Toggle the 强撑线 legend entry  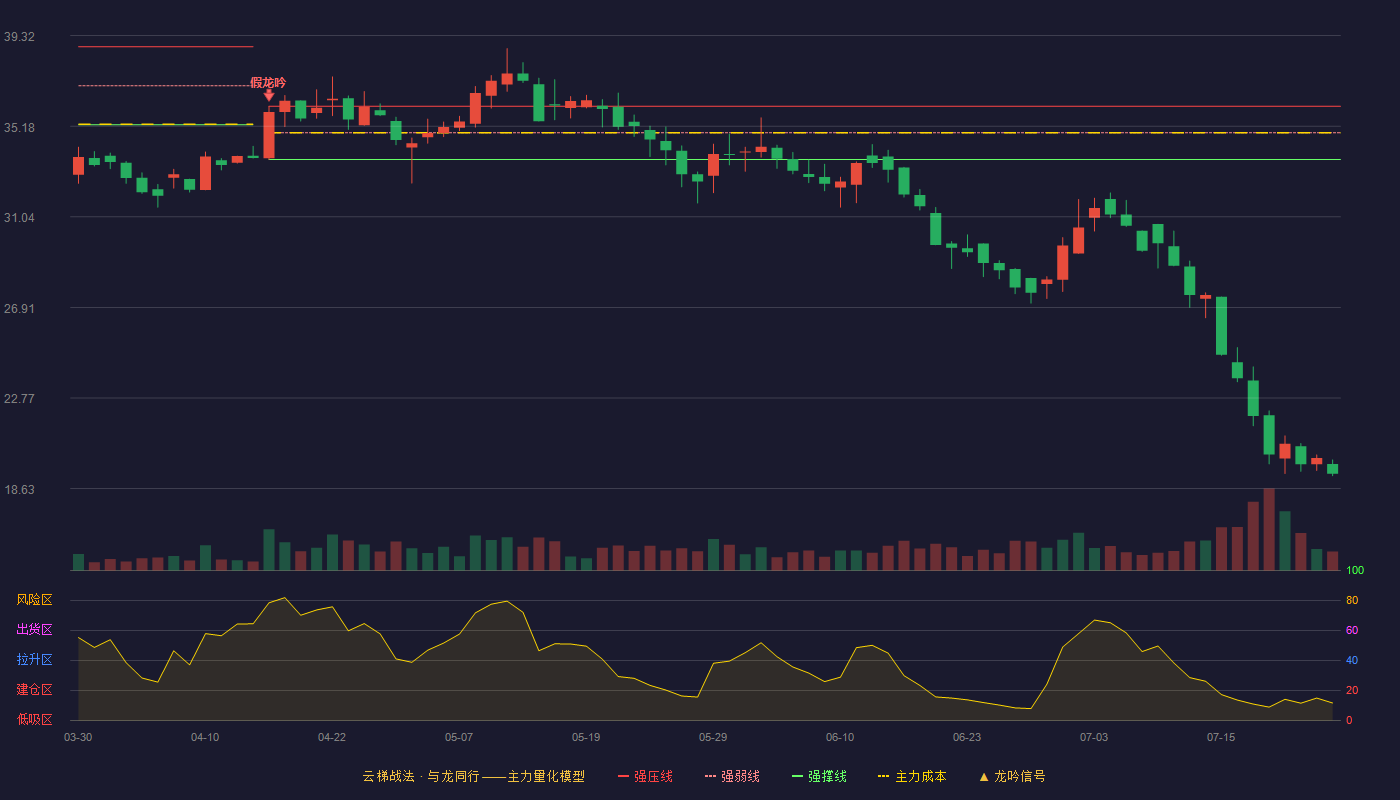819,776
